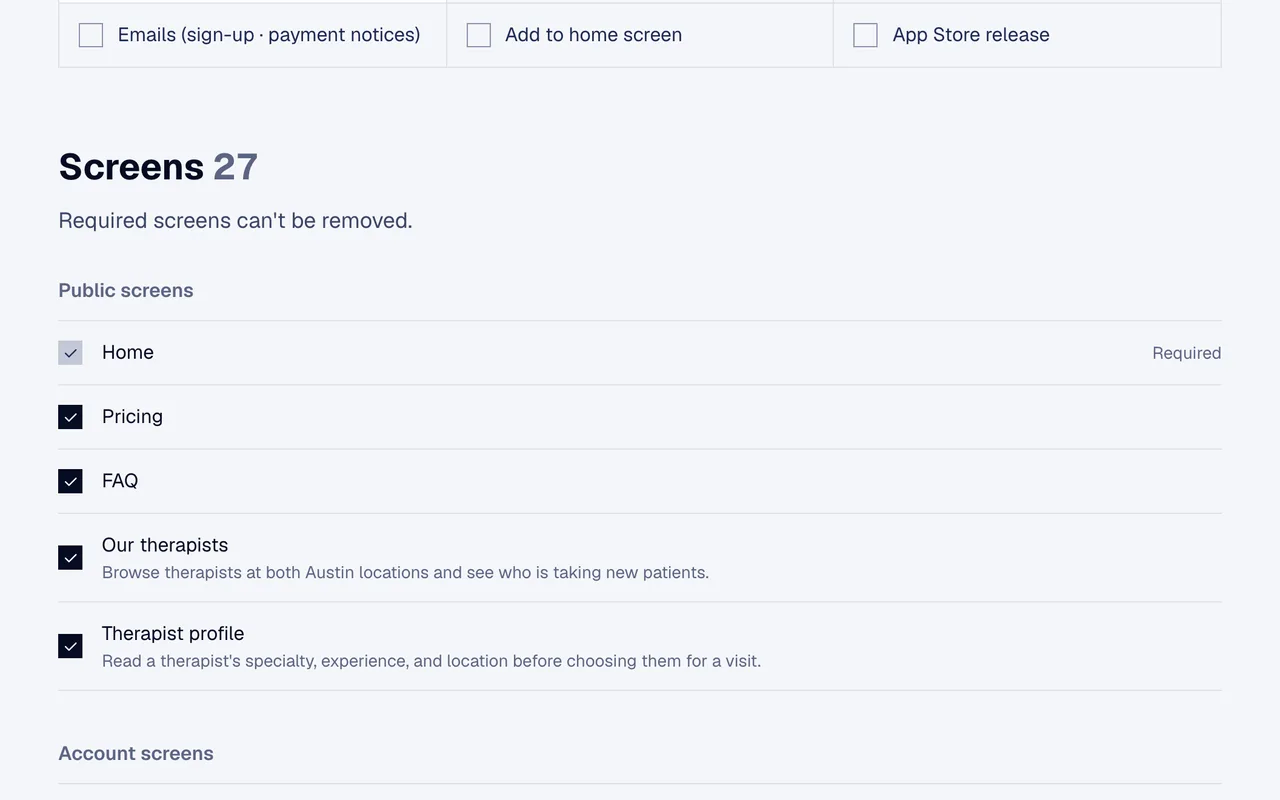Click the Therapist profile title
1280x800 pixels.
coord(173,633)
